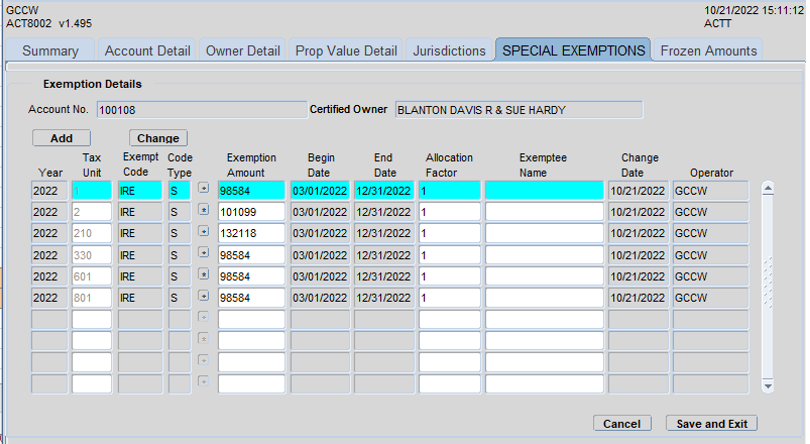The width and height of the screenshot is (810, 444).
Task: Go to the Owner Detail tab
Action: pyautogui.click(x=243, y=50)
